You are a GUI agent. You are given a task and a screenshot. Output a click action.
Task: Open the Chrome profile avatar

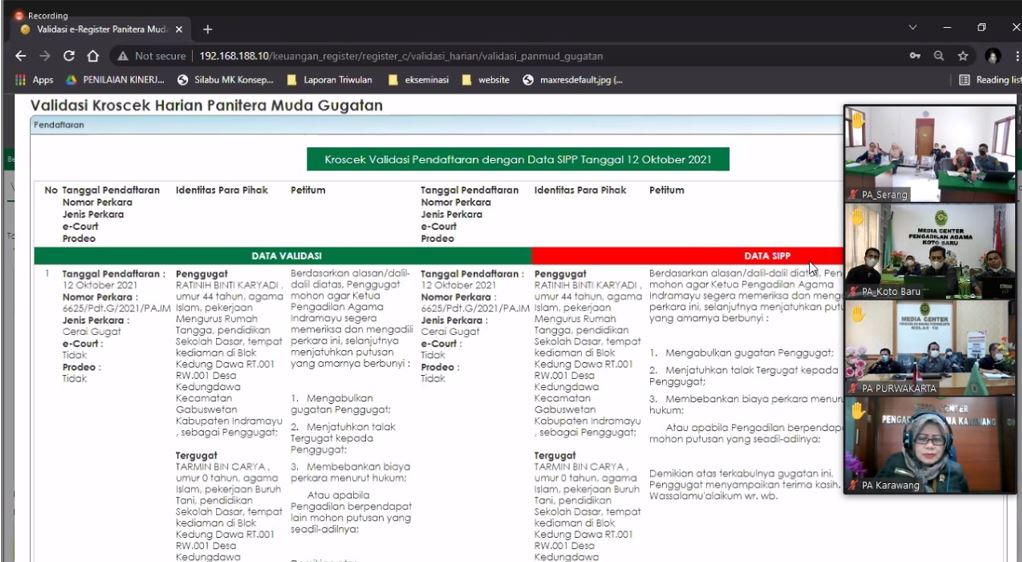click(x=993, y=56)
